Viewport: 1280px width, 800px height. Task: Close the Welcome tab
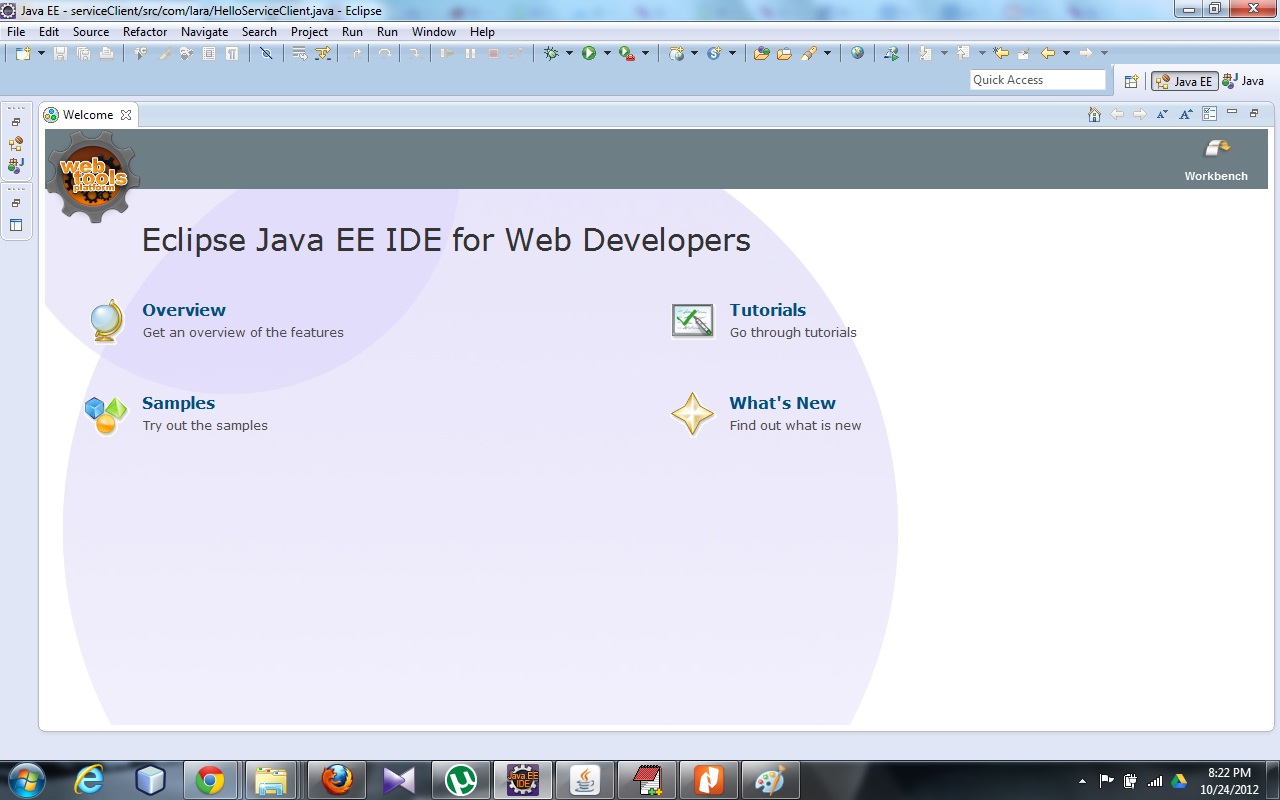point(126,115)
